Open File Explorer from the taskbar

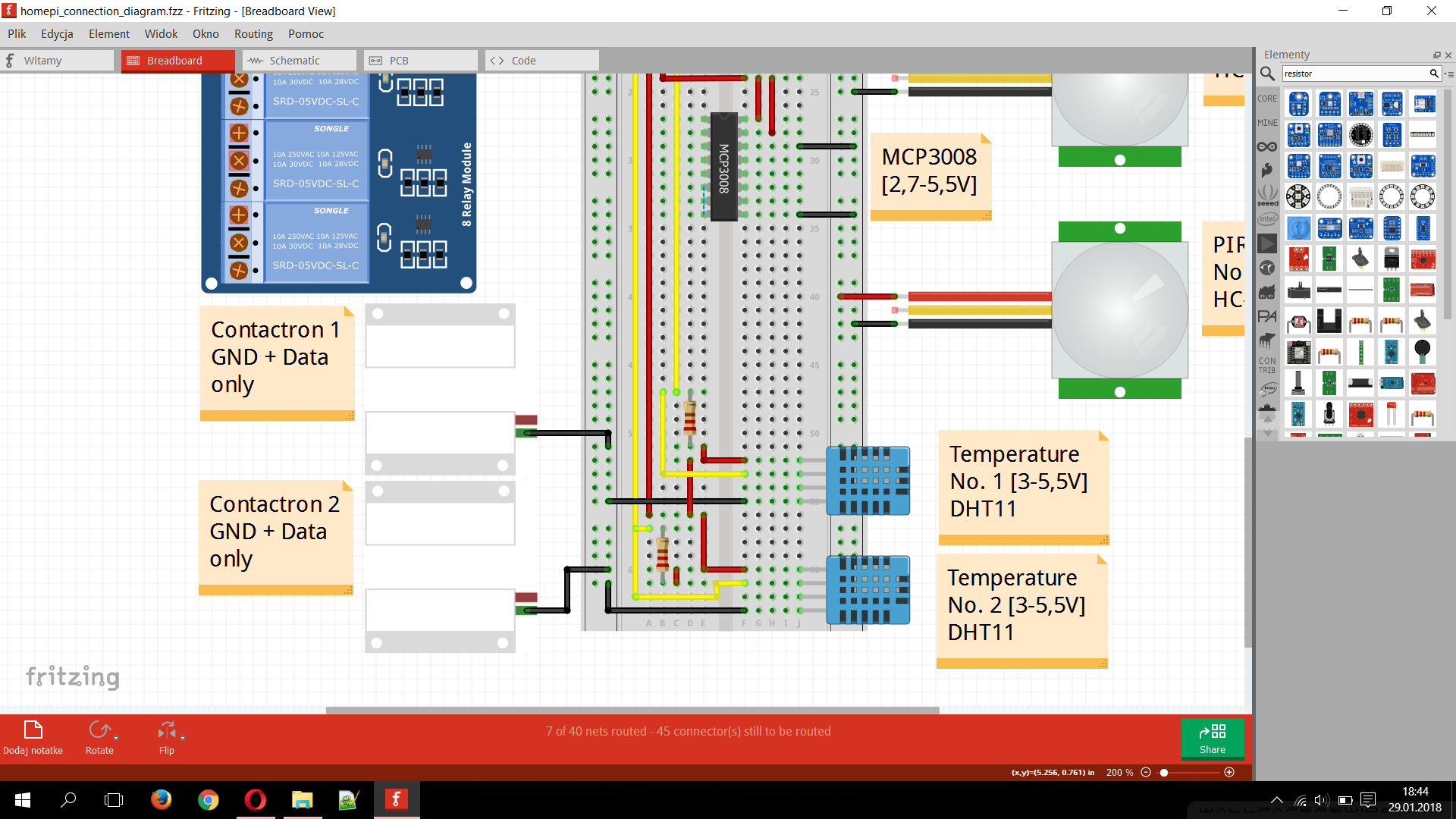[302, 800]
